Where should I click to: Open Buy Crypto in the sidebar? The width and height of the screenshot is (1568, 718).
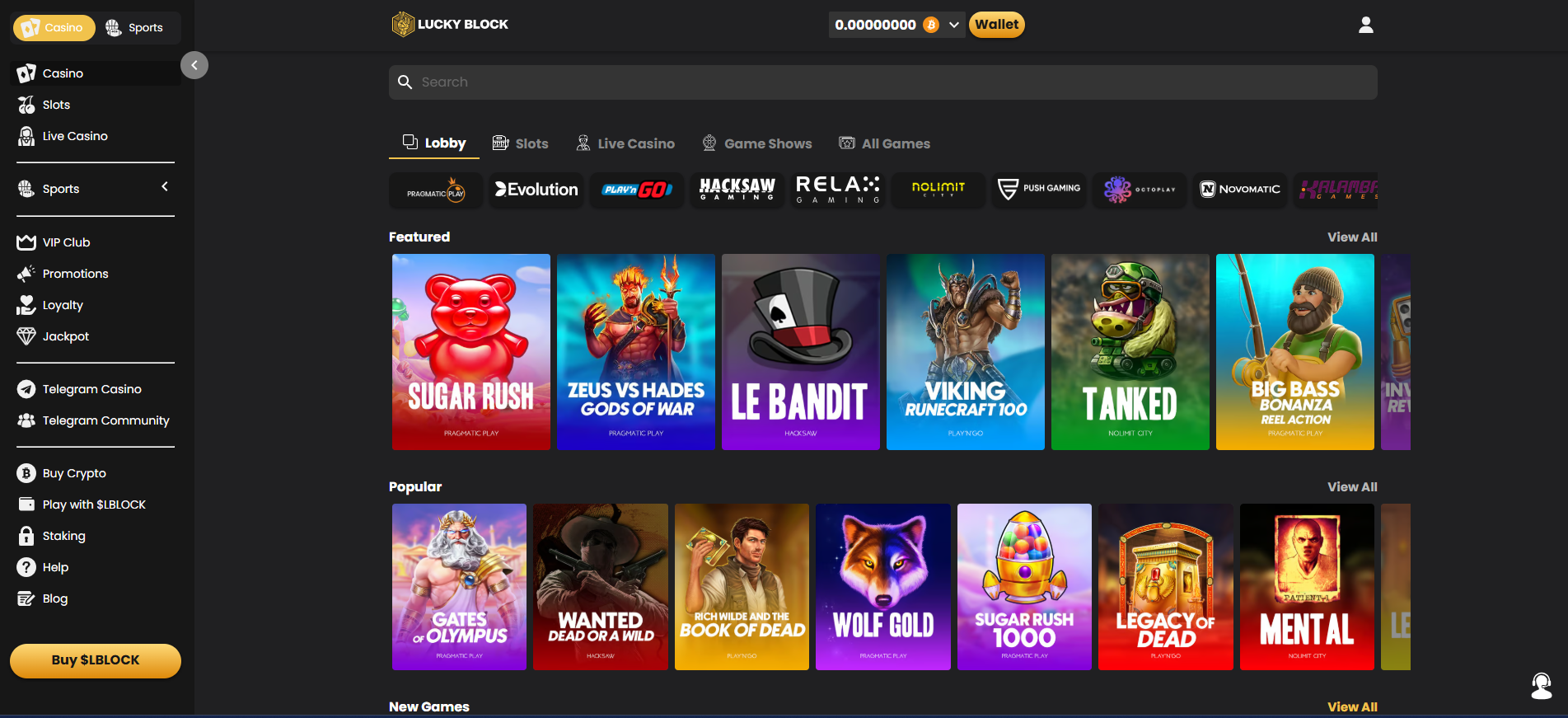[96, 473]
